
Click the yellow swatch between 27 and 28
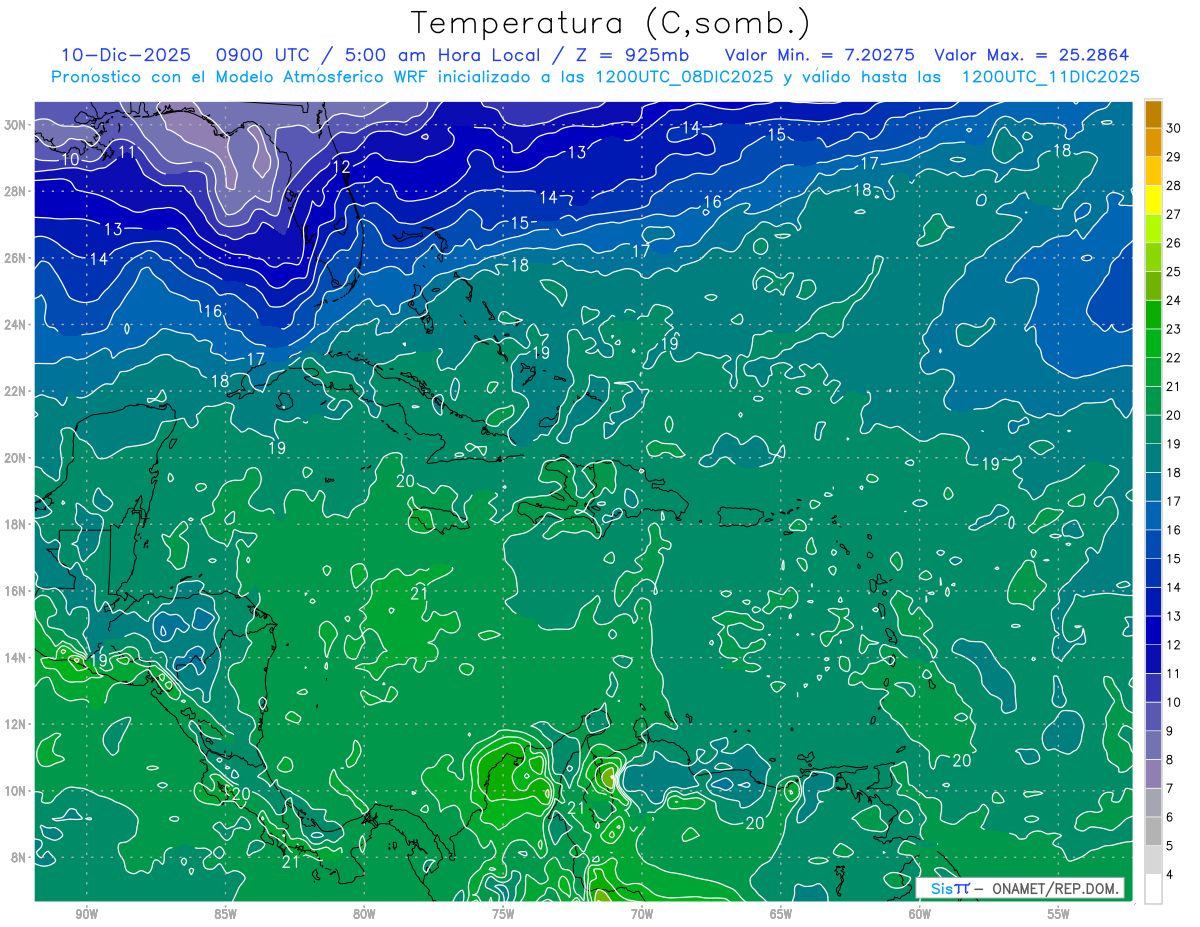click(x=1153, y=200)
